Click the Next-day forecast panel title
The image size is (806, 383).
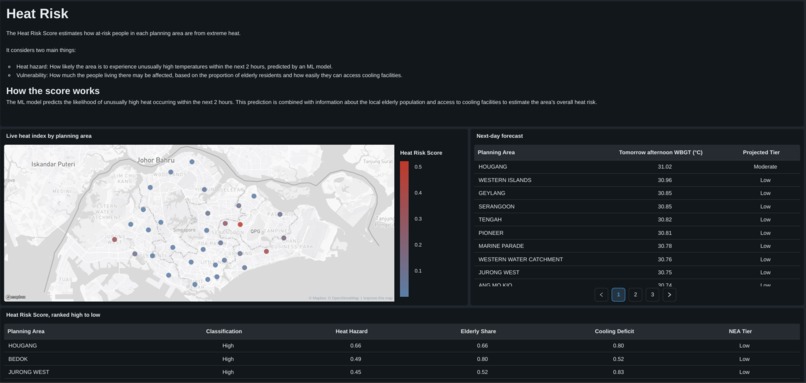click(500, 136)
